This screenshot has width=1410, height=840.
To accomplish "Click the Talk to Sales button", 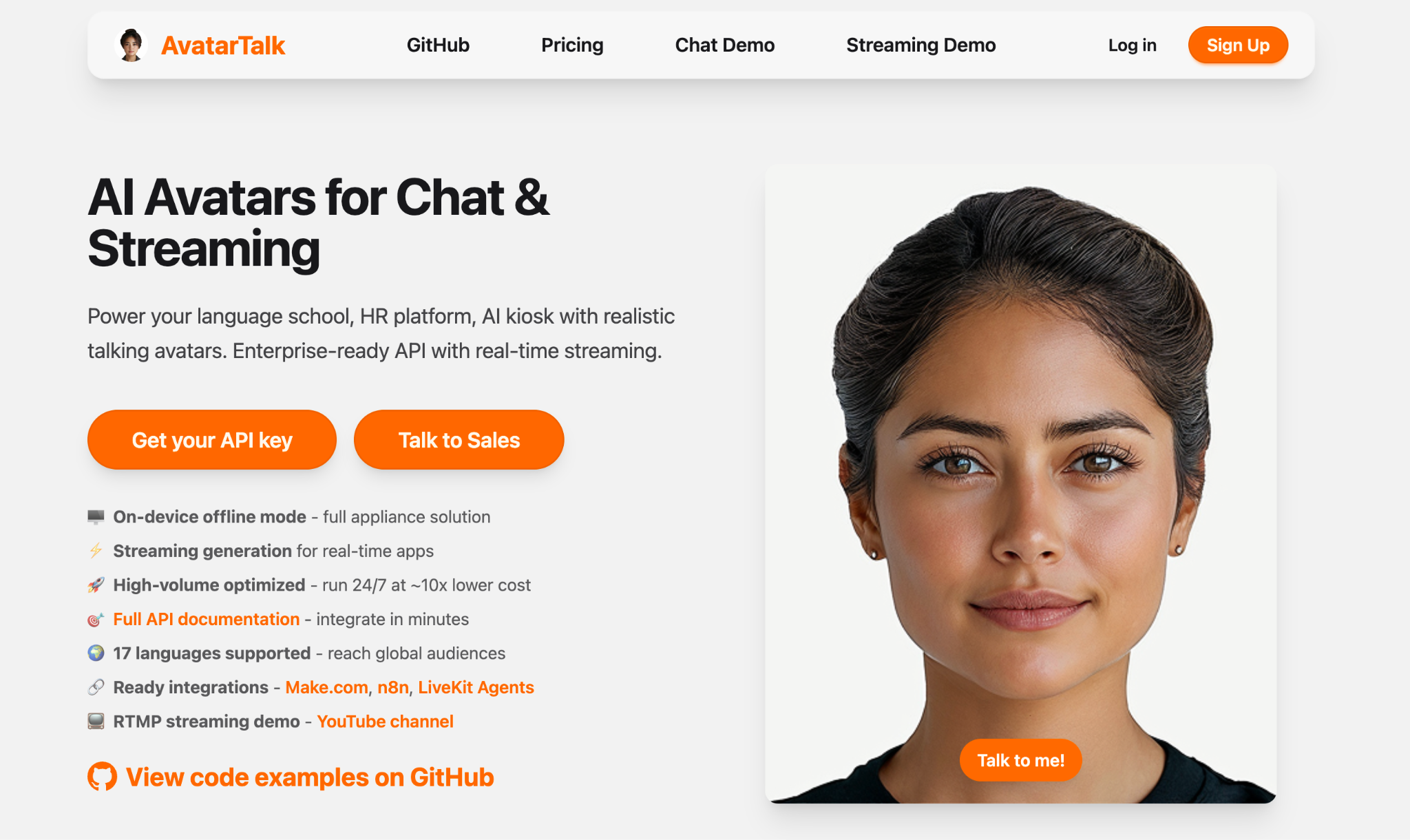I will (459, 440).
